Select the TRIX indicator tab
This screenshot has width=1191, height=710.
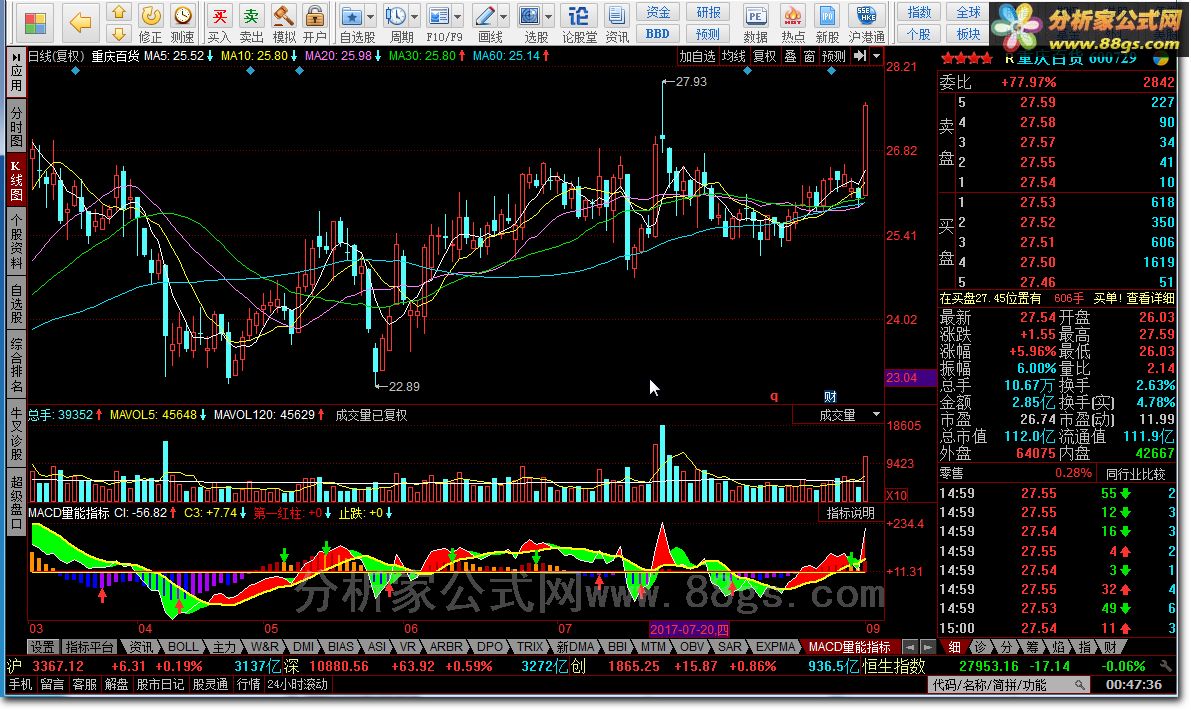click(x=529, y=647)
